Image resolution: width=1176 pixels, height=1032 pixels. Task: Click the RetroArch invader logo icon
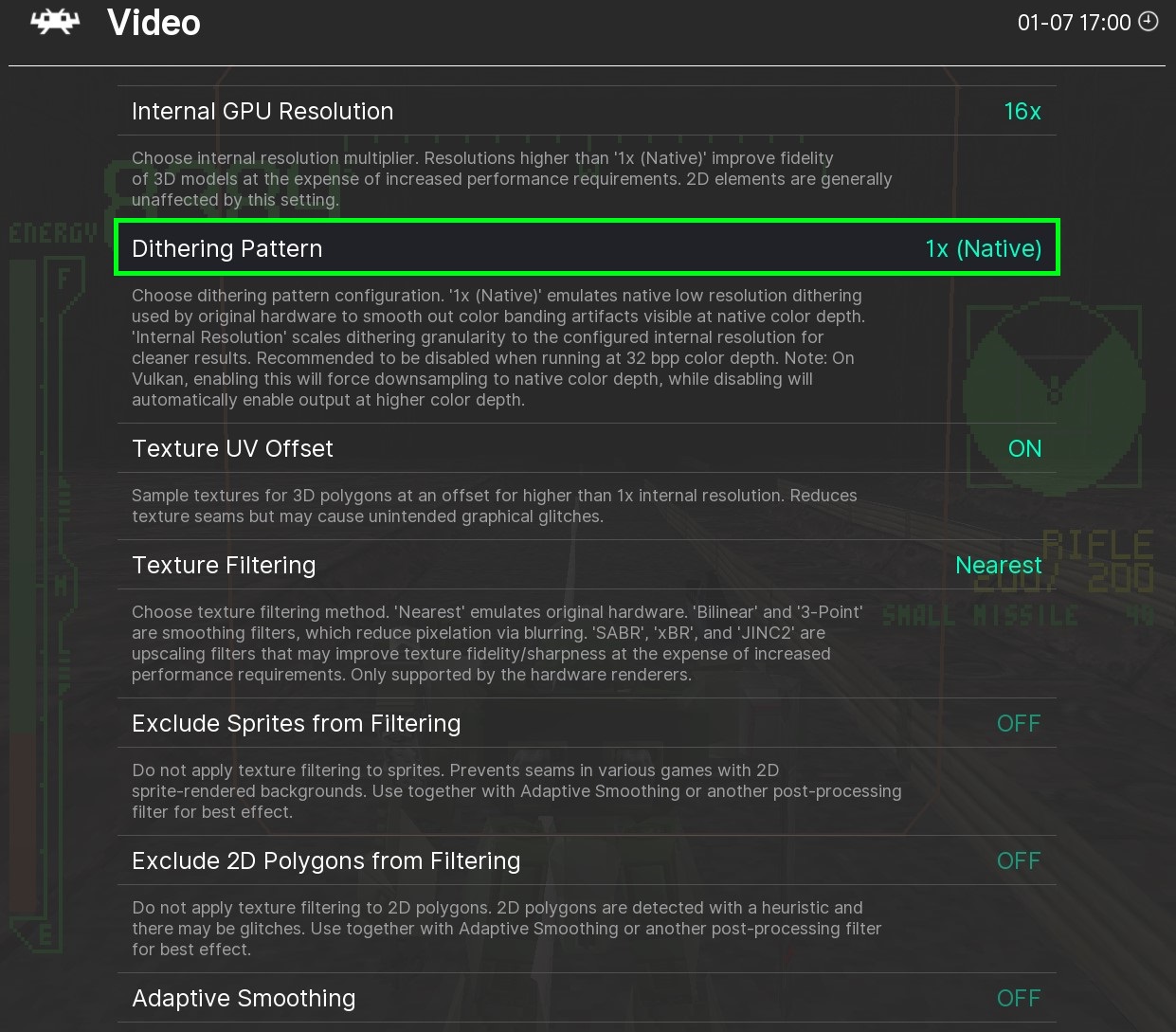55,23
